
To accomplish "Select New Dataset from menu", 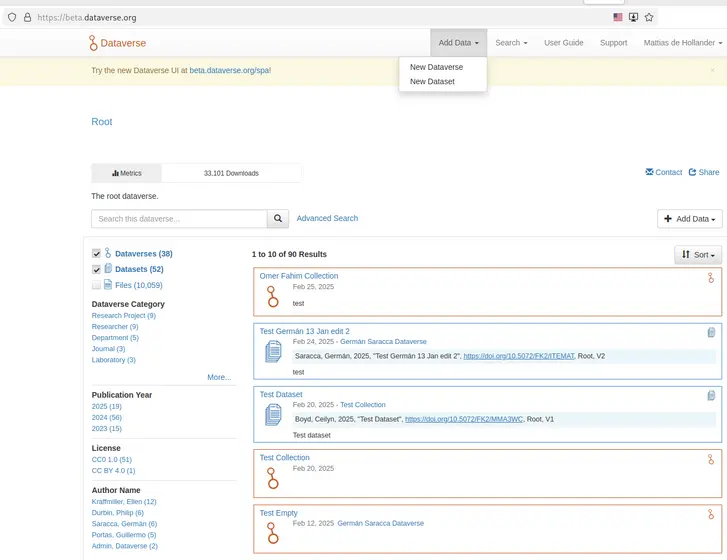I will click(x=432, y=82).
